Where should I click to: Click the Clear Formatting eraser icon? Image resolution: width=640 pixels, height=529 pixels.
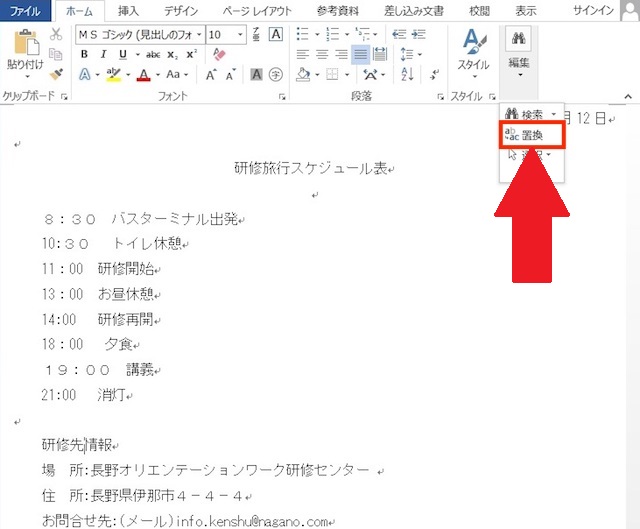pos(219,54)
